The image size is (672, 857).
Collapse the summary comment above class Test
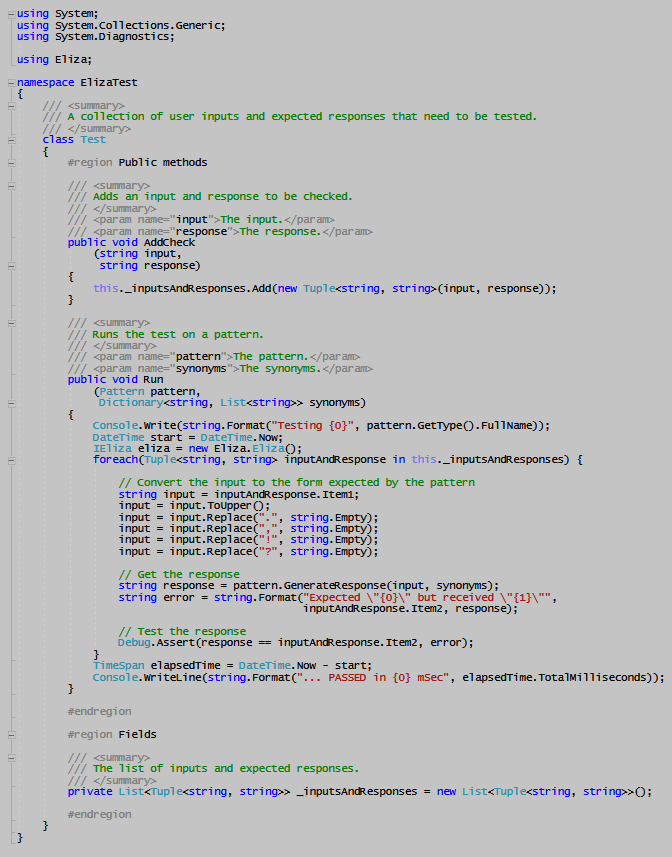coord(11,106)
